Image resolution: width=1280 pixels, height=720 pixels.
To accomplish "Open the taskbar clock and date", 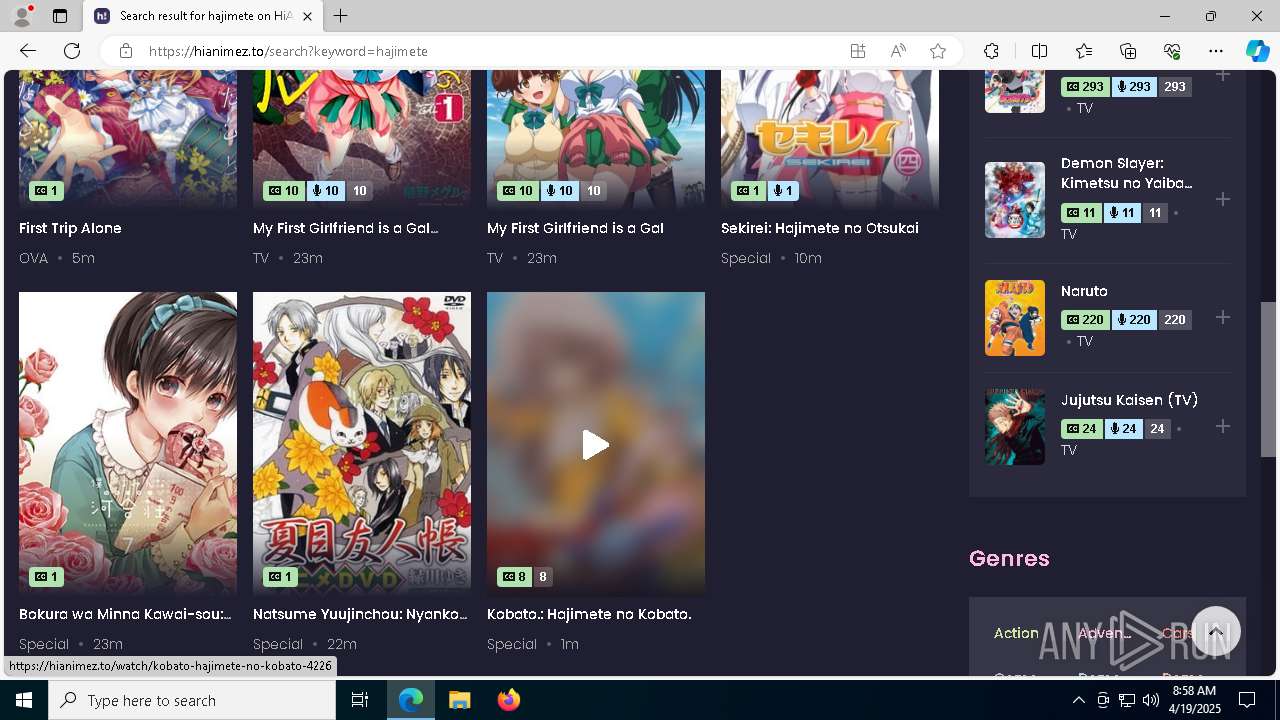I will click(1195, 700).
